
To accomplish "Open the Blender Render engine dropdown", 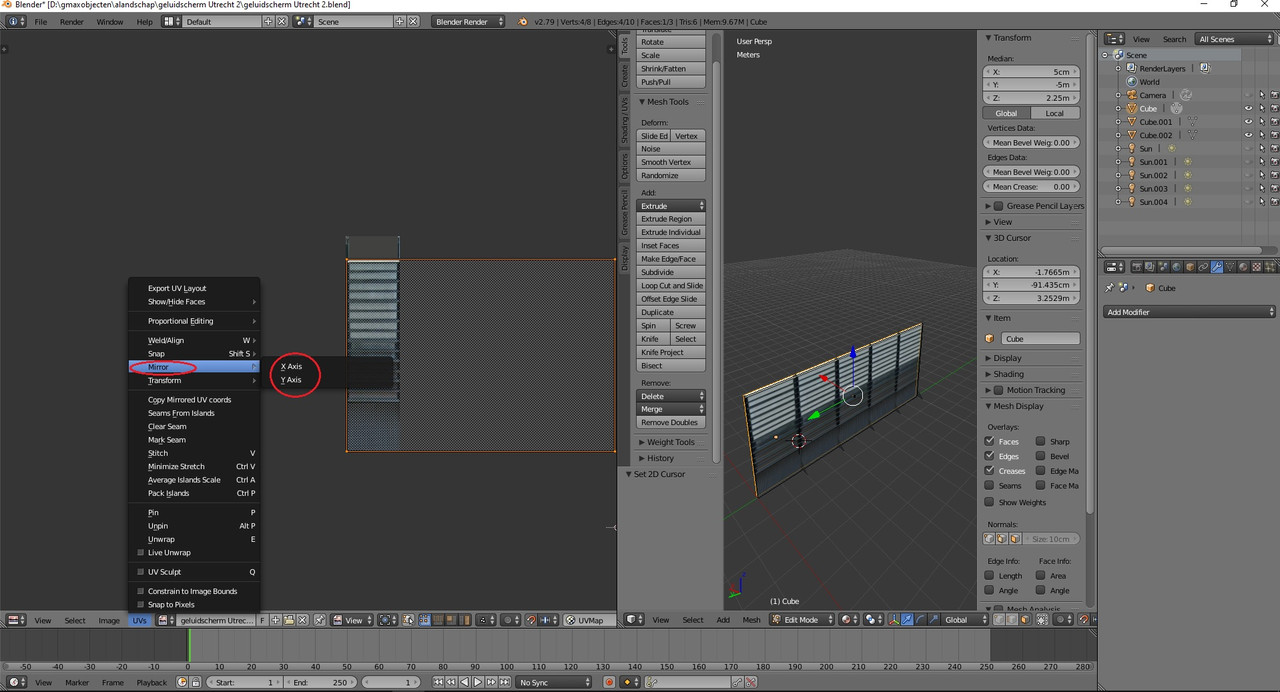I will [468, 21].
